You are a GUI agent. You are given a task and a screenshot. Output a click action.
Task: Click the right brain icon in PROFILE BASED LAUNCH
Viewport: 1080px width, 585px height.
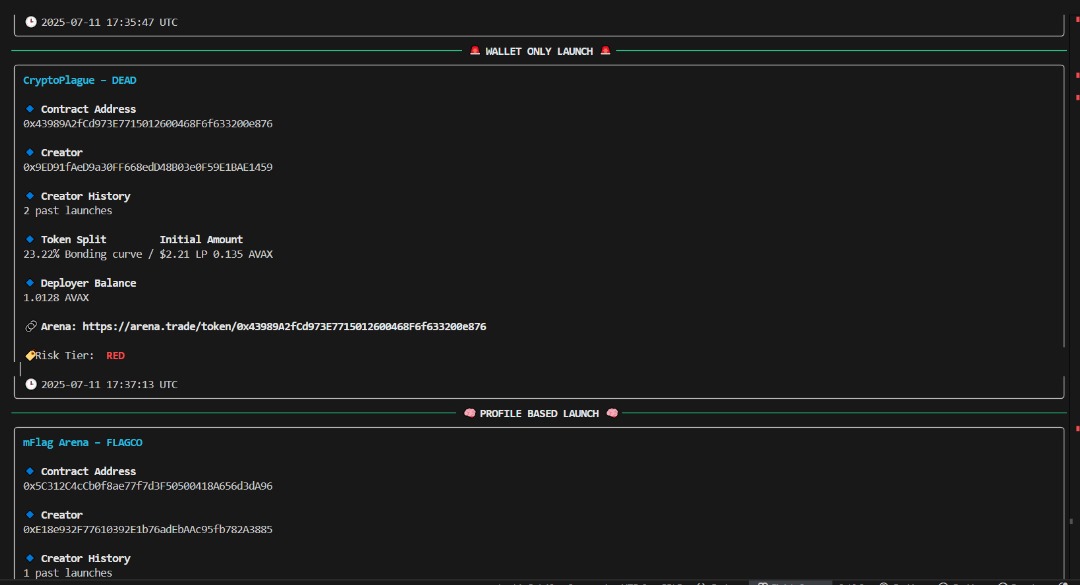612,413
